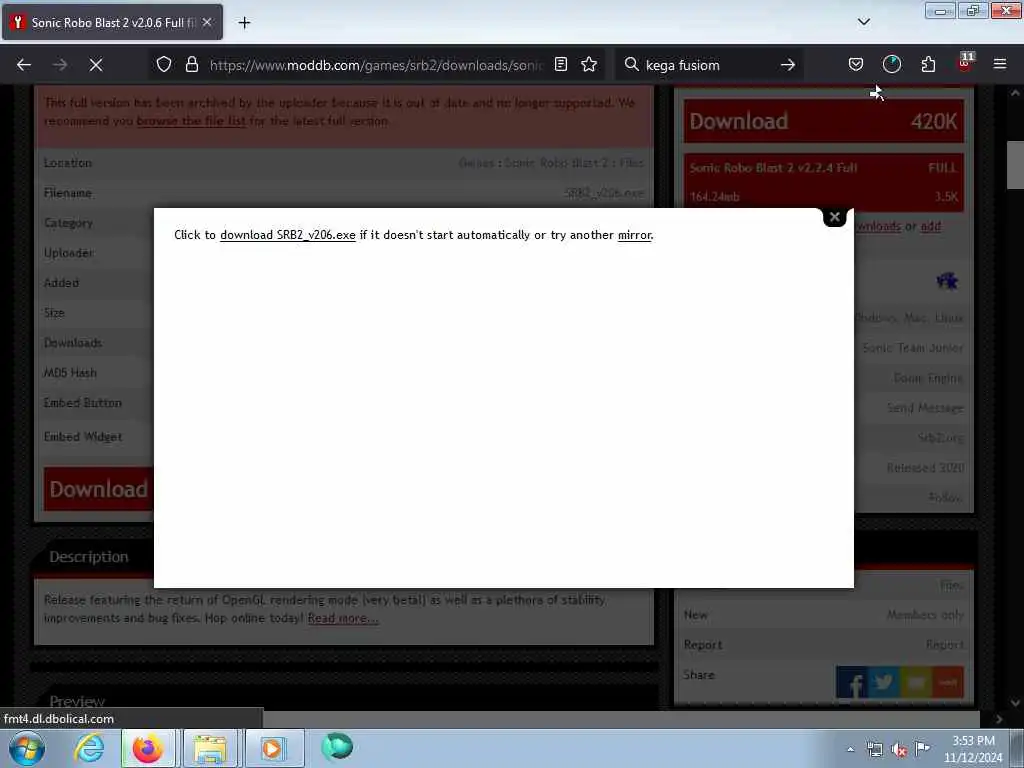Click the orange share icon

click(x=948, y=682)
